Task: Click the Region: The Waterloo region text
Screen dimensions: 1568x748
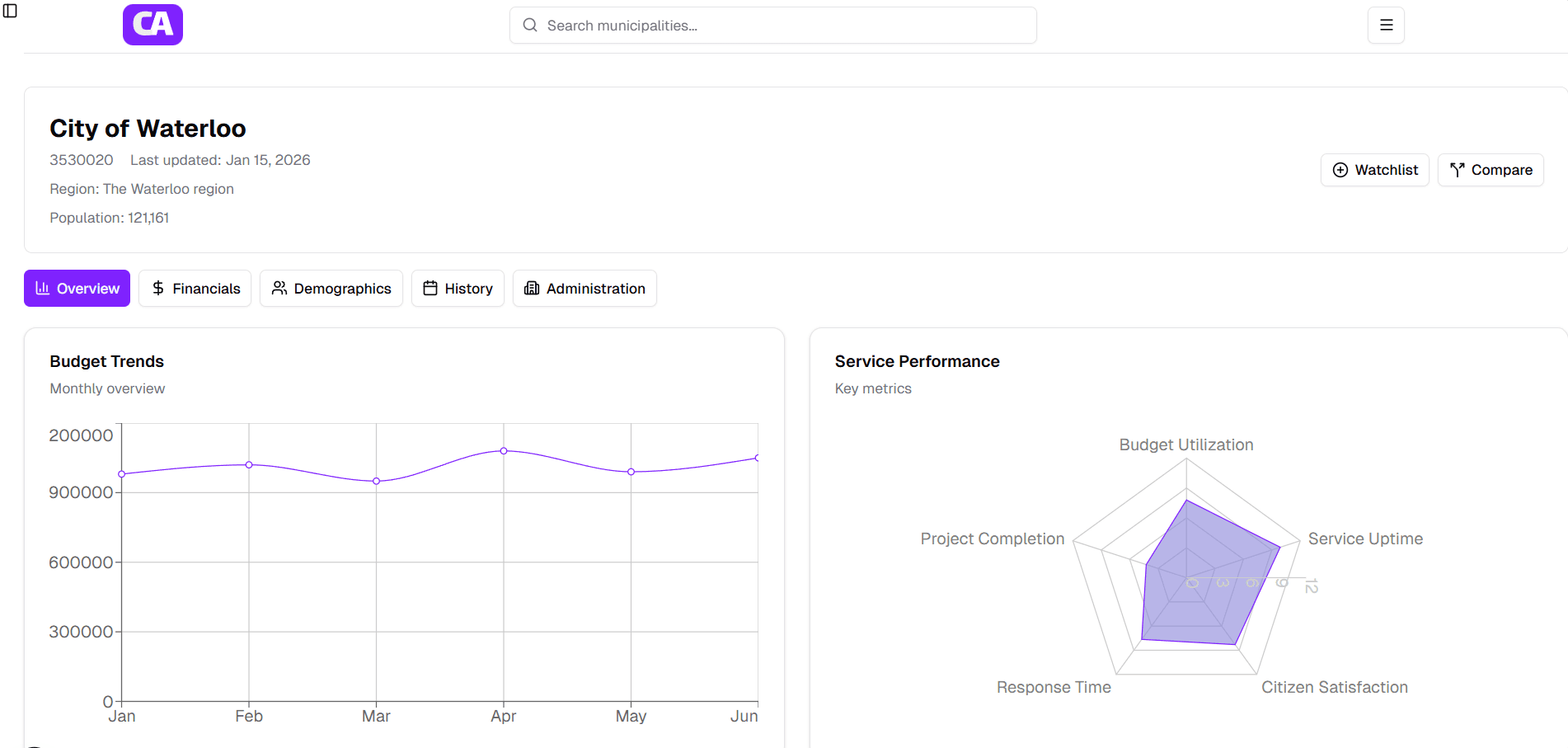Action: pos(142,189)
